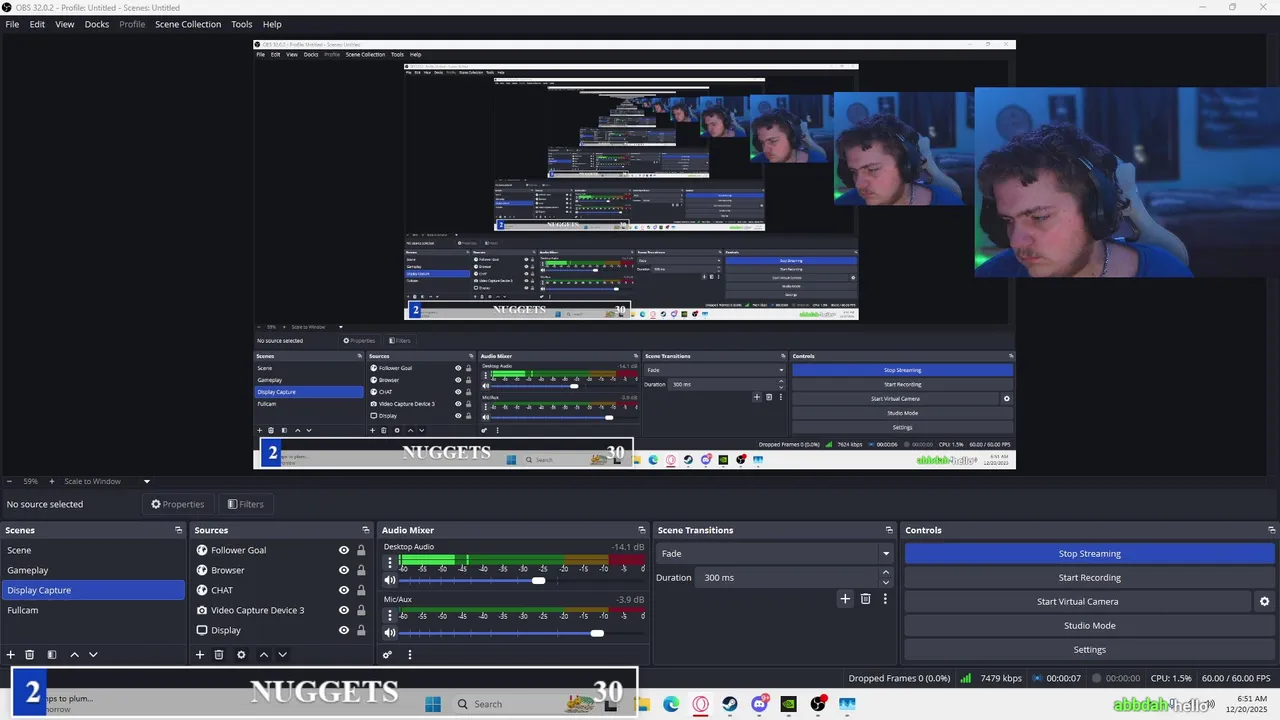Open the Tools menu
This screenshot has width=1280, height=720.
[242, 24]
